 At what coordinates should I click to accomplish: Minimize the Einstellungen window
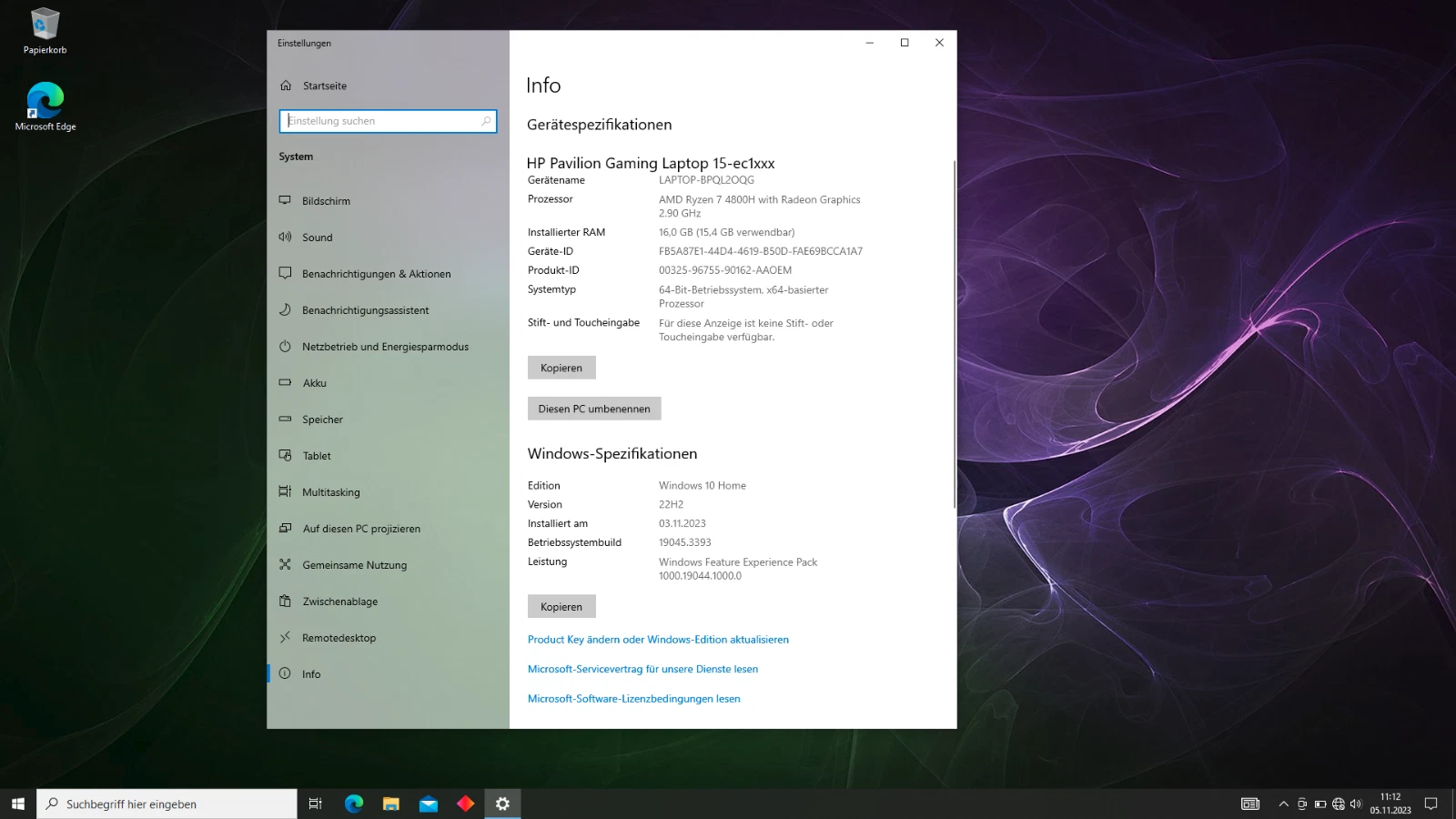[x=870, y=43]
